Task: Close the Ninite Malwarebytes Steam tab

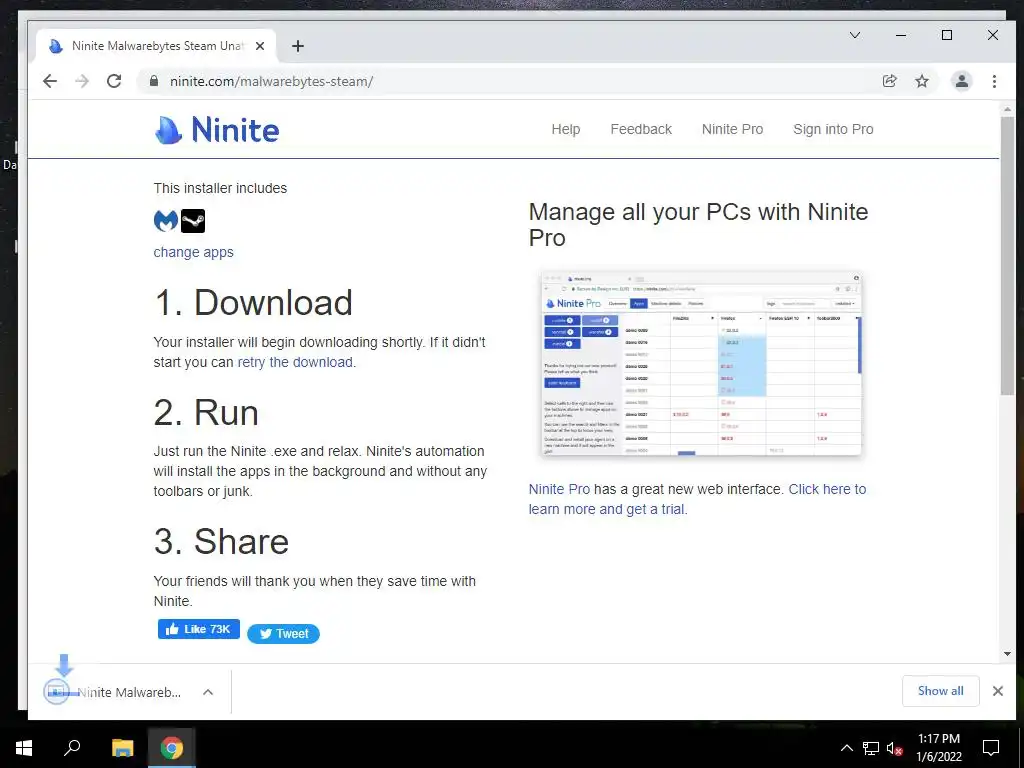Action: (260, 46)
